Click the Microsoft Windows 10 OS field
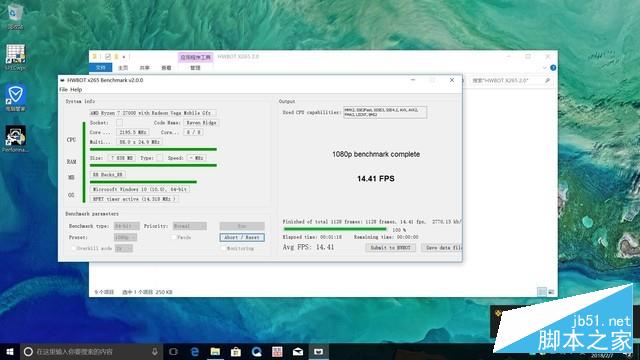 [x=140, y=189]
